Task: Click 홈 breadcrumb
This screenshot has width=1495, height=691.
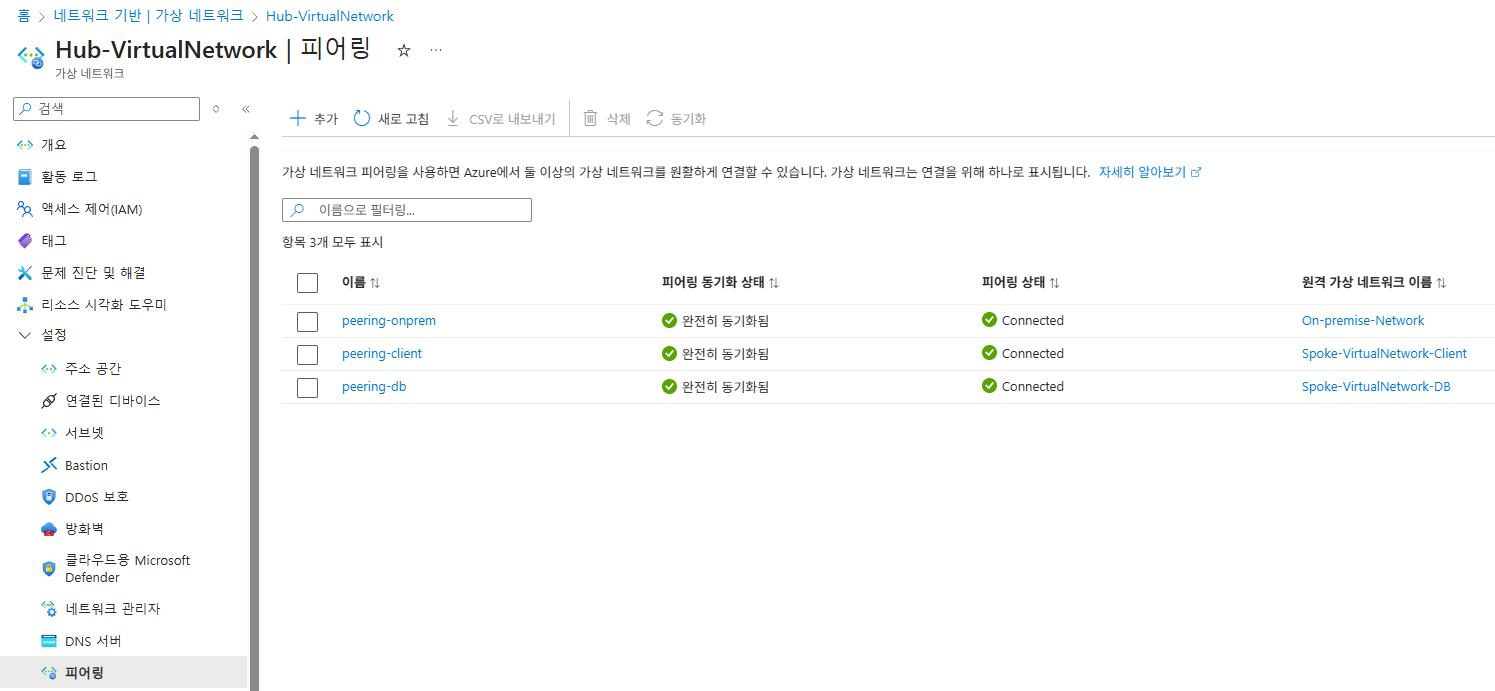Action: coord(24,16)
